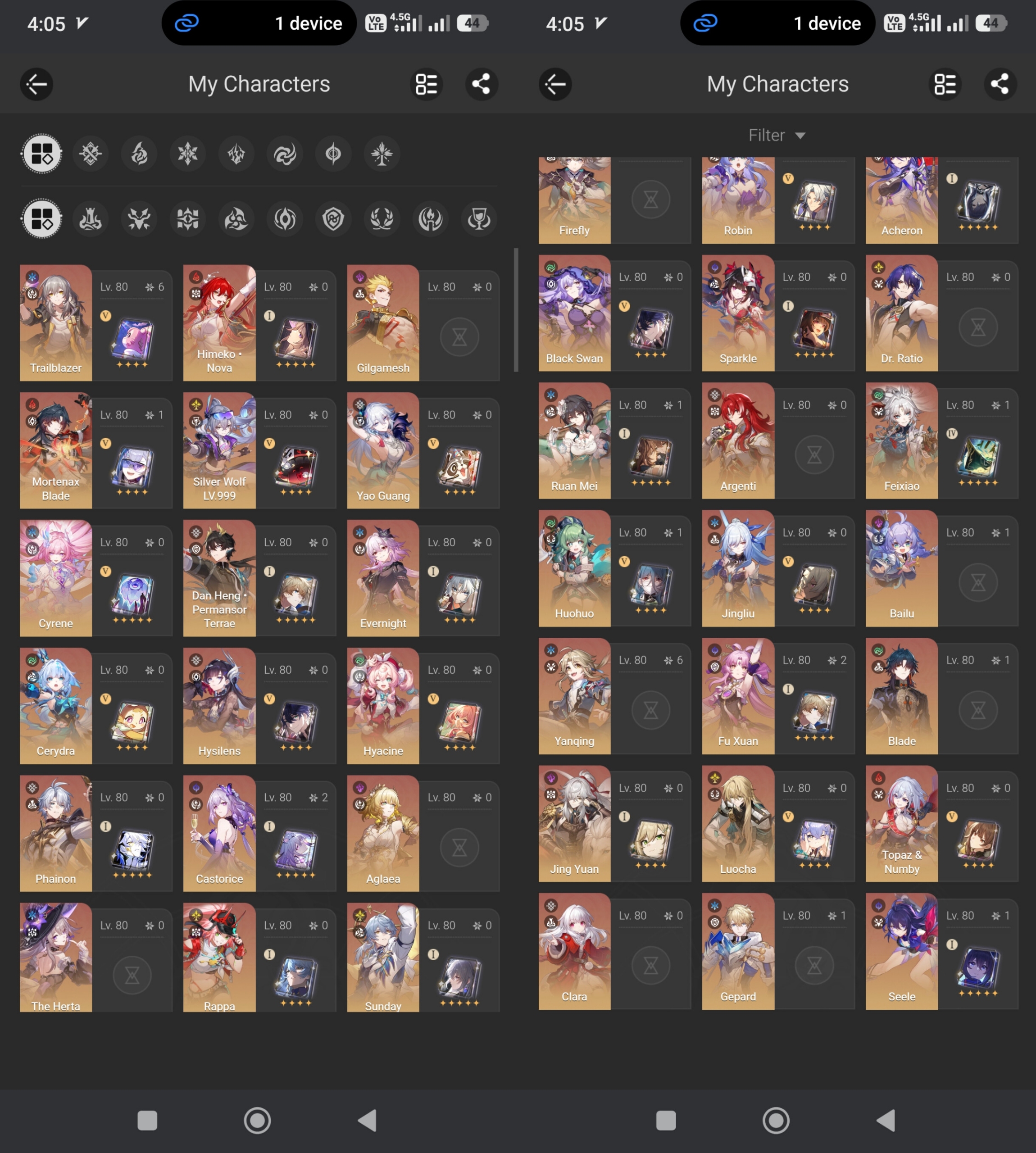Share characters from the left screen
The image size is (1036, 1153).
coord(482,84)
